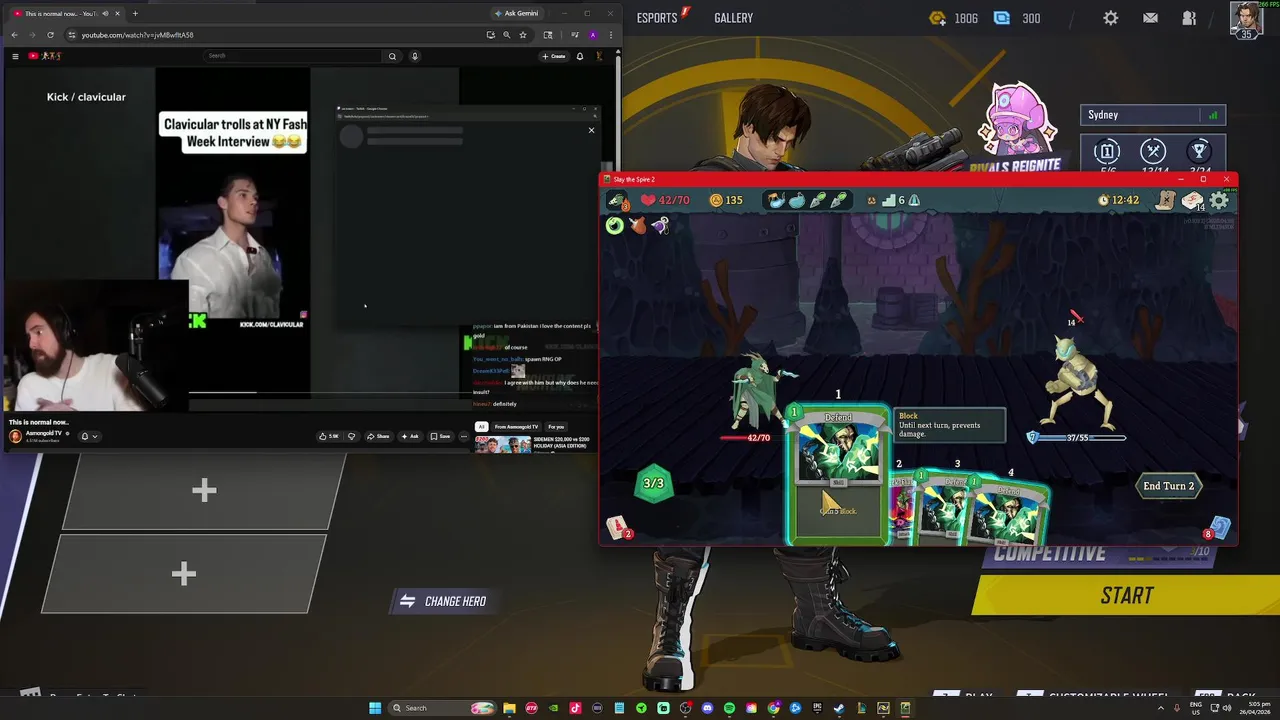Click the blue currency 300 icon
The image size is (1280, 720).
(1002, 18)
